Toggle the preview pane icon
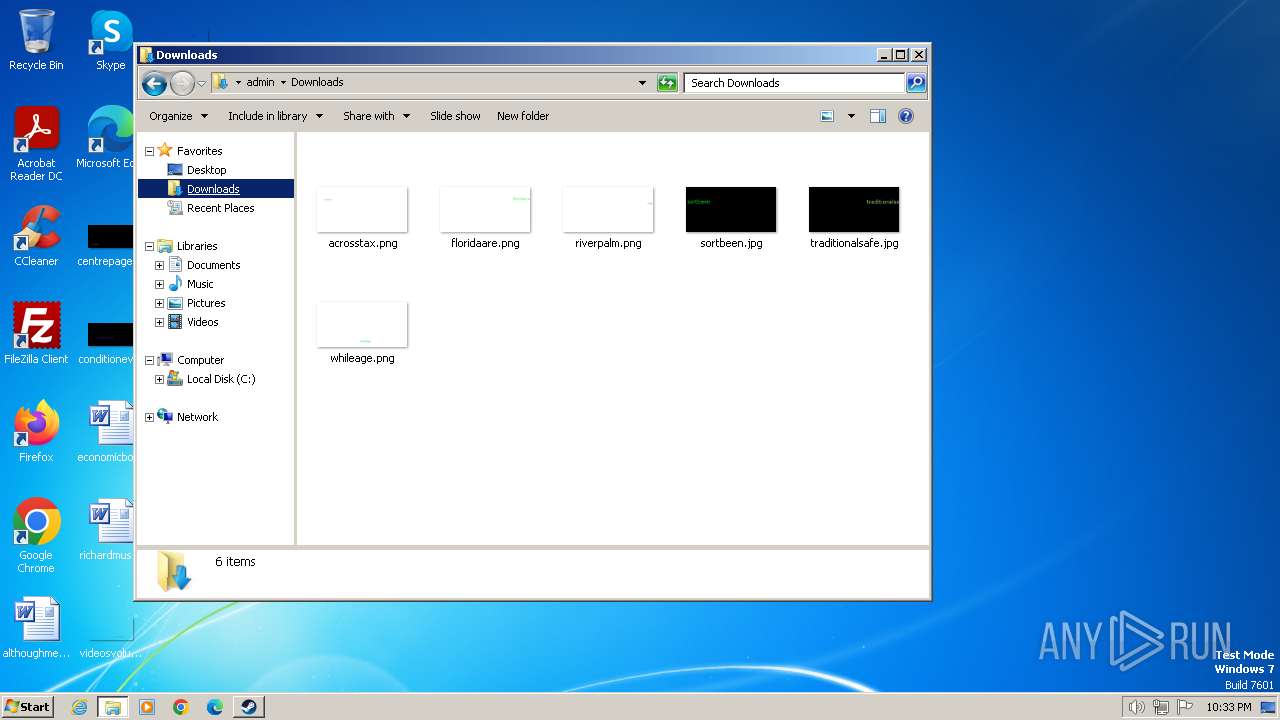Screen dimensions: 1280x720 [x=878, y=116]
